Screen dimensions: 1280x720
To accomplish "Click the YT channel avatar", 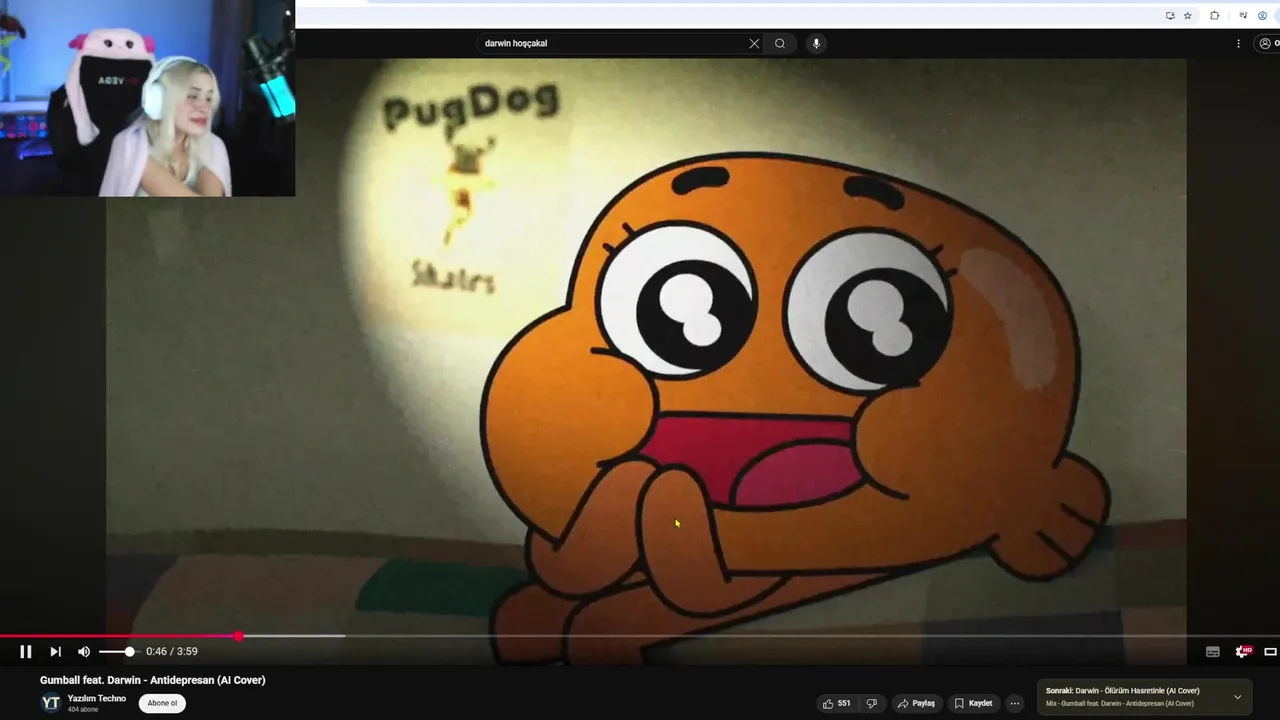I will click(x=51, y=703).
